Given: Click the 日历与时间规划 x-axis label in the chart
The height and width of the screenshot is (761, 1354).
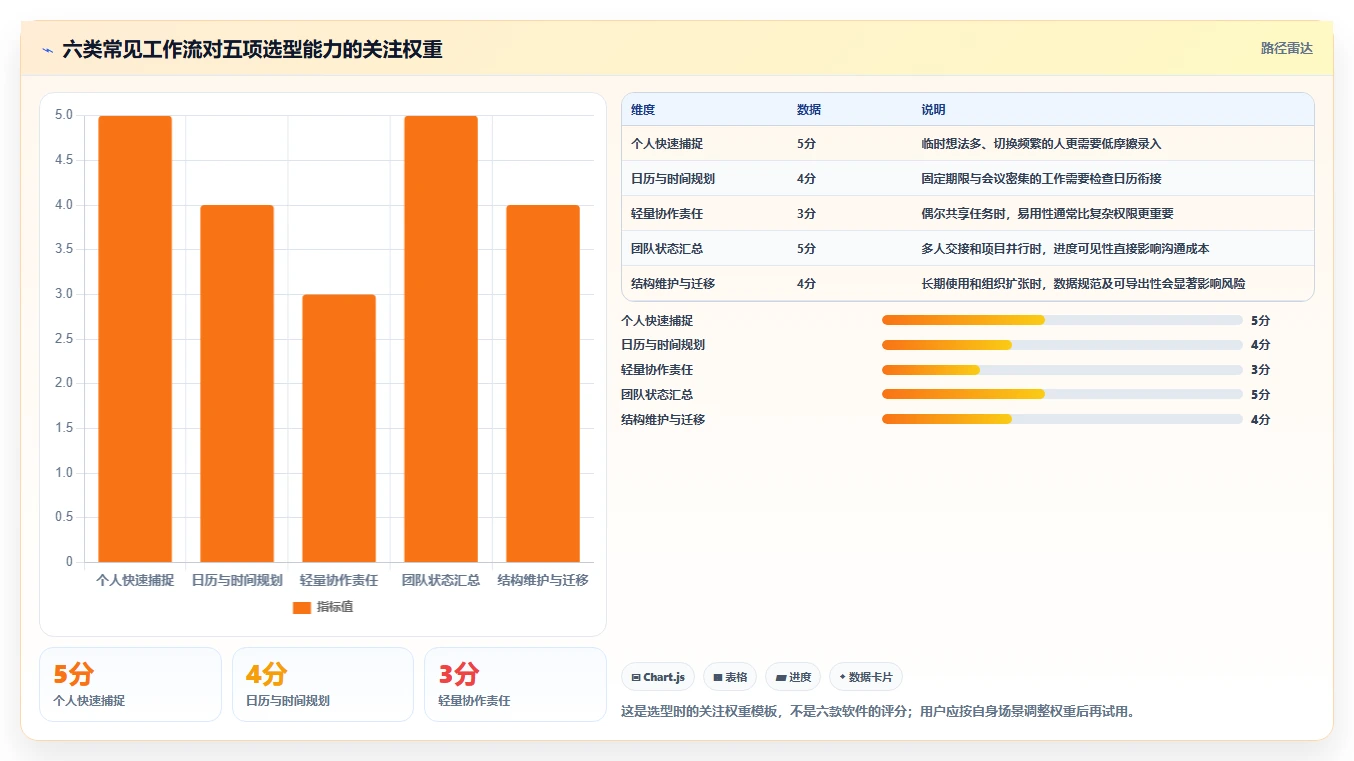Looking at the screenshot, I should point(237,580).
